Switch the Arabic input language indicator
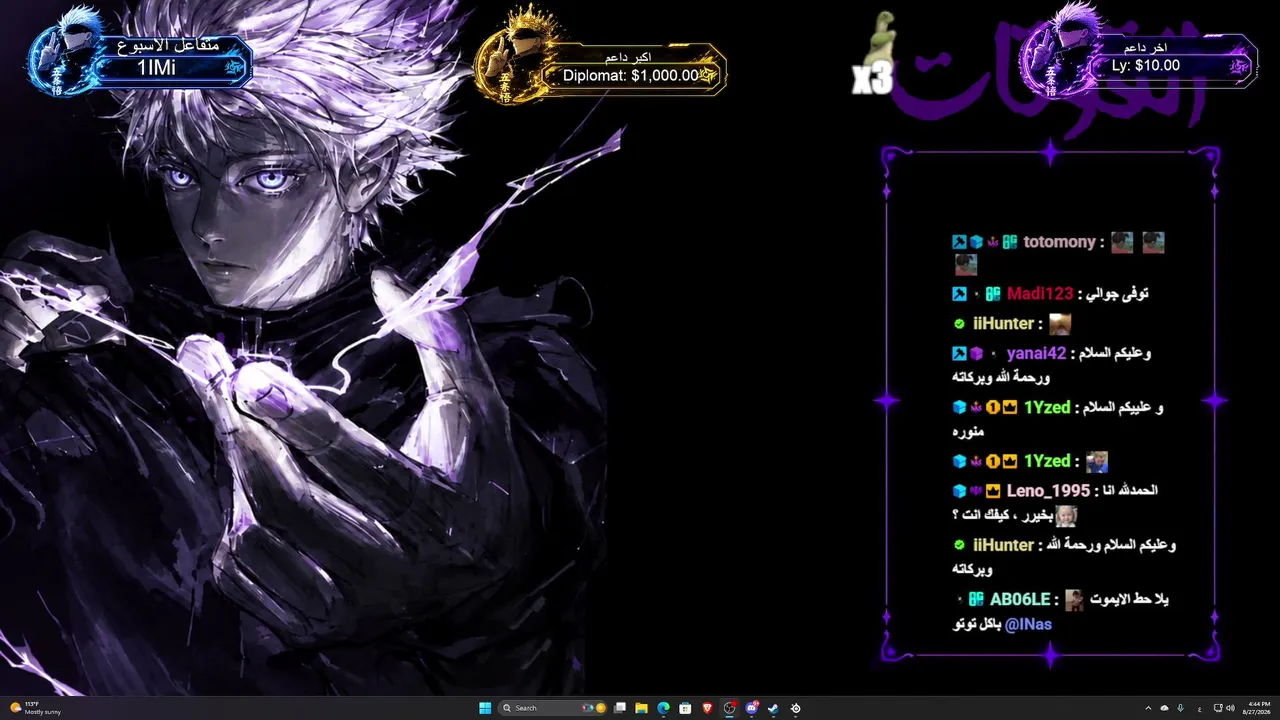The width and height of the screenshot is (1280, 720). tap(1199, 708)
